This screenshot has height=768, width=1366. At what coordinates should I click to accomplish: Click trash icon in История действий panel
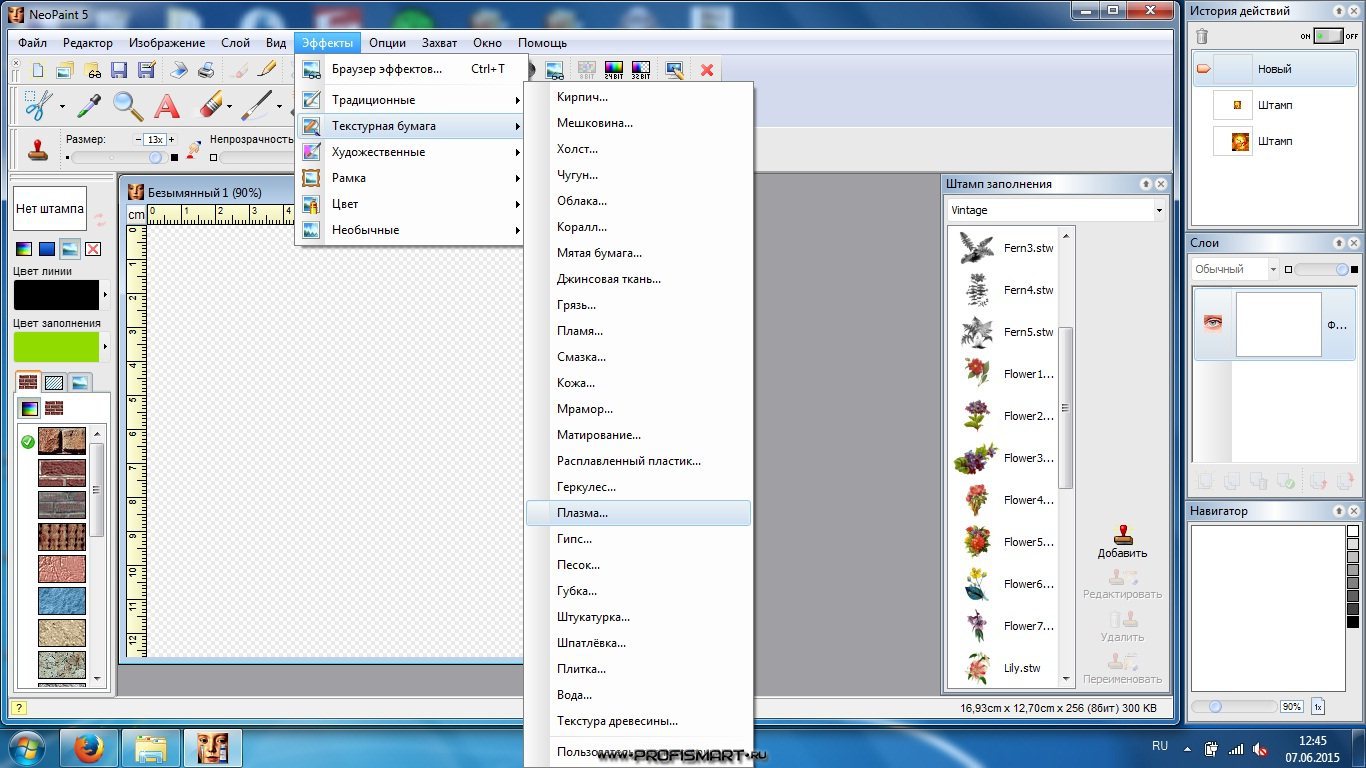click(x=1202, y=36)
